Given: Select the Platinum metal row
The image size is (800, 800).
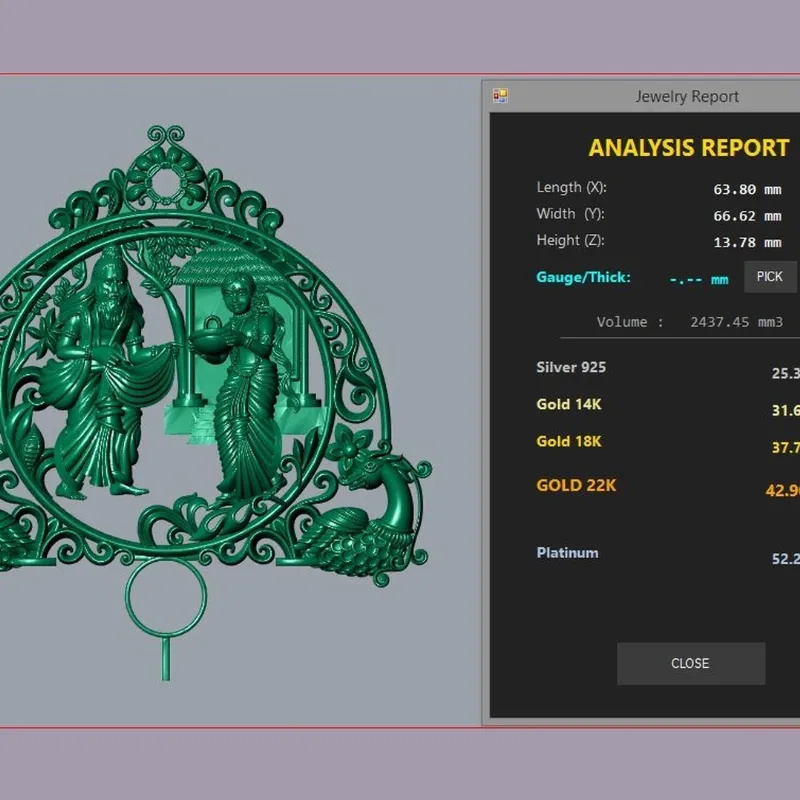Looking at the screenshot, I should tap(668, 556).
